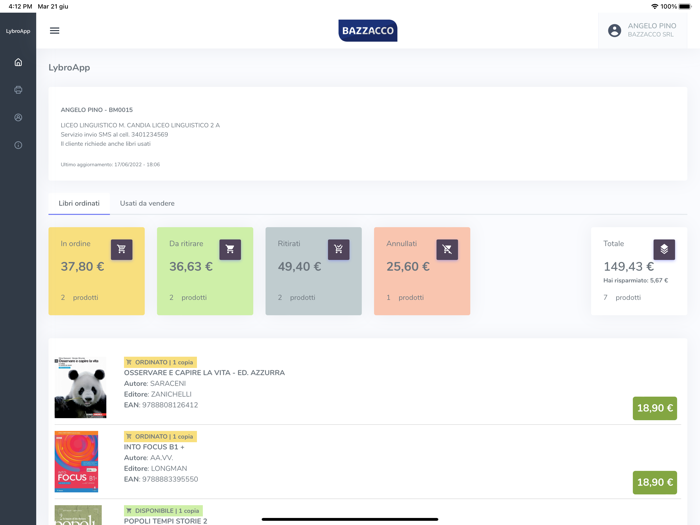This screenshot has width=700, height=525.
Task: Select the Annullati 25,60 € card
Action: point(422,271)
